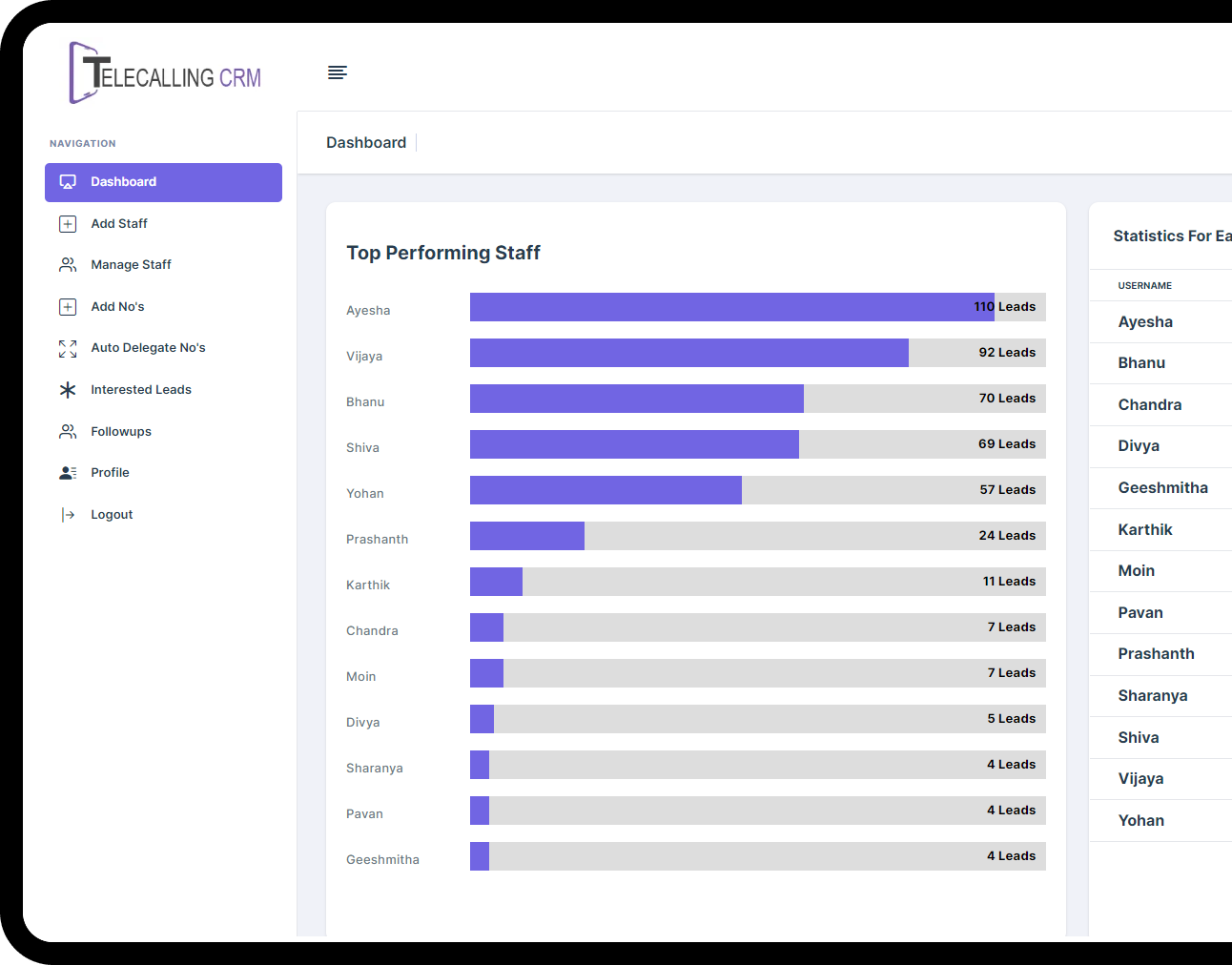This screenshot has height=965, width=1232.
Task: Click Karthik's 11 Leads bar
Action: (x=758, y=582)
